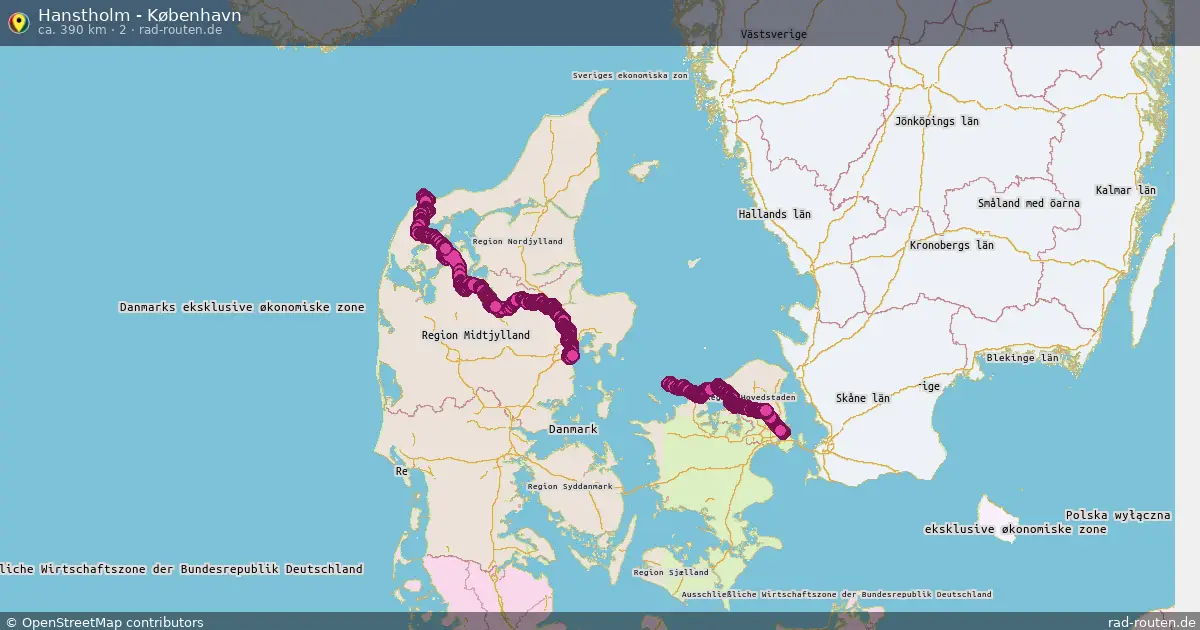The height and width of the screenshot is (630, 1200).
Task: Click the Småland med öarna label
Action: point(1029,203)
